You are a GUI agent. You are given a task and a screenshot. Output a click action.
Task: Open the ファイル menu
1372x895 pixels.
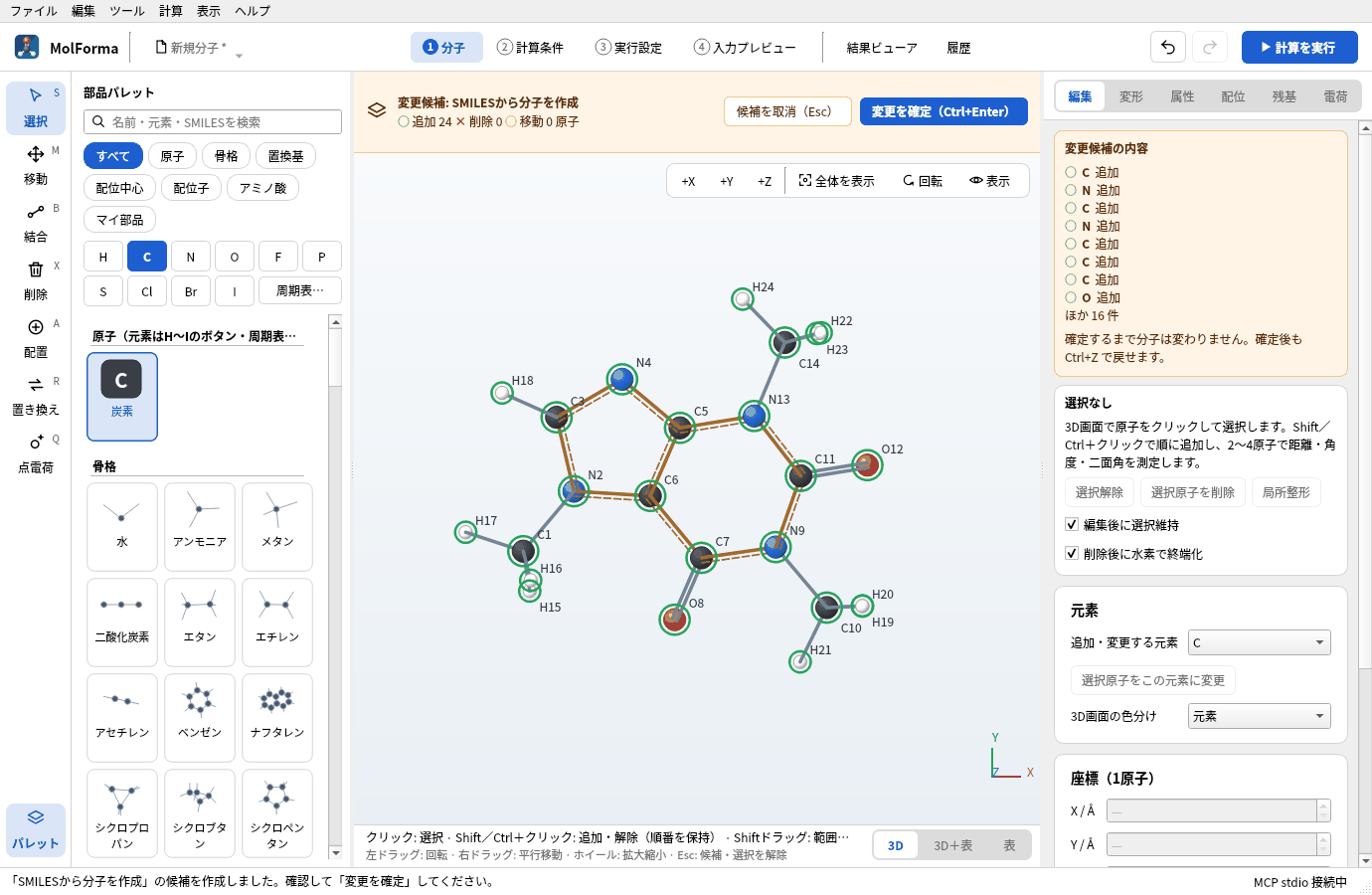34,11
